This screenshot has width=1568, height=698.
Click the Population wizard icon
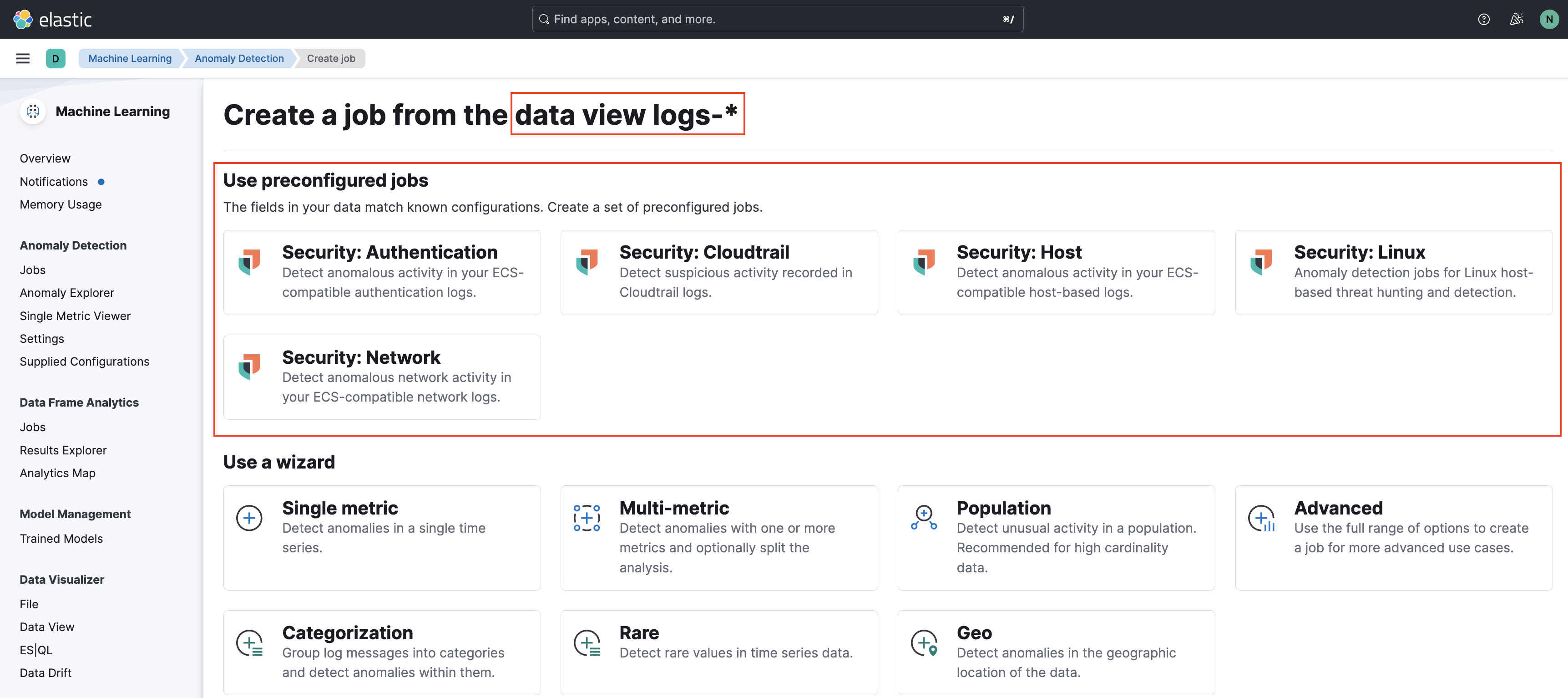923,517
